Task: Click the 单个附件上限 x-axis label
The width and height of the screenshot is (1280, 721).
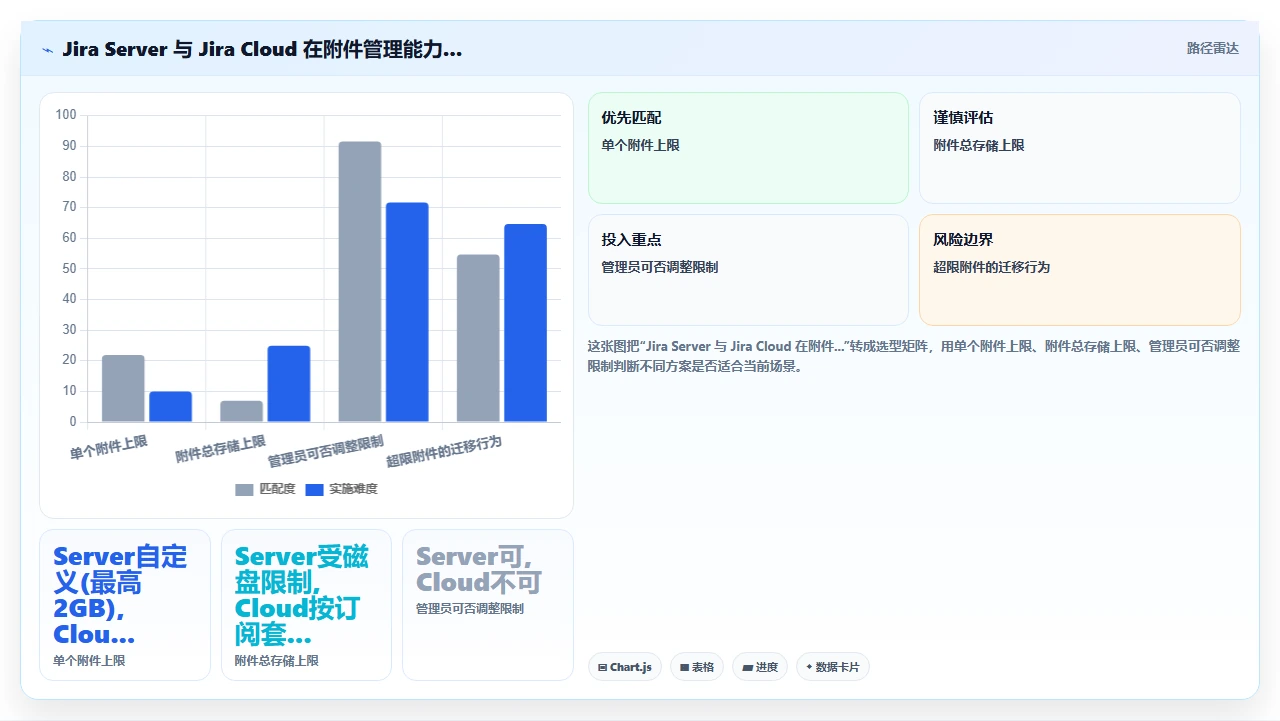Action: click(x=108, y=447)
